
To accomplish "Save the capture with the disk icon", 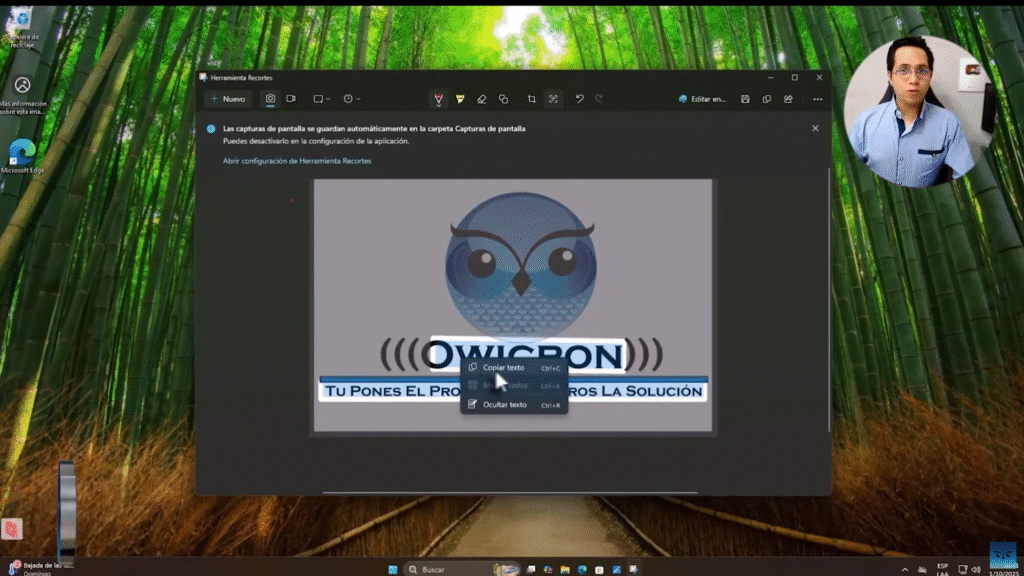I will click(745, 99).
